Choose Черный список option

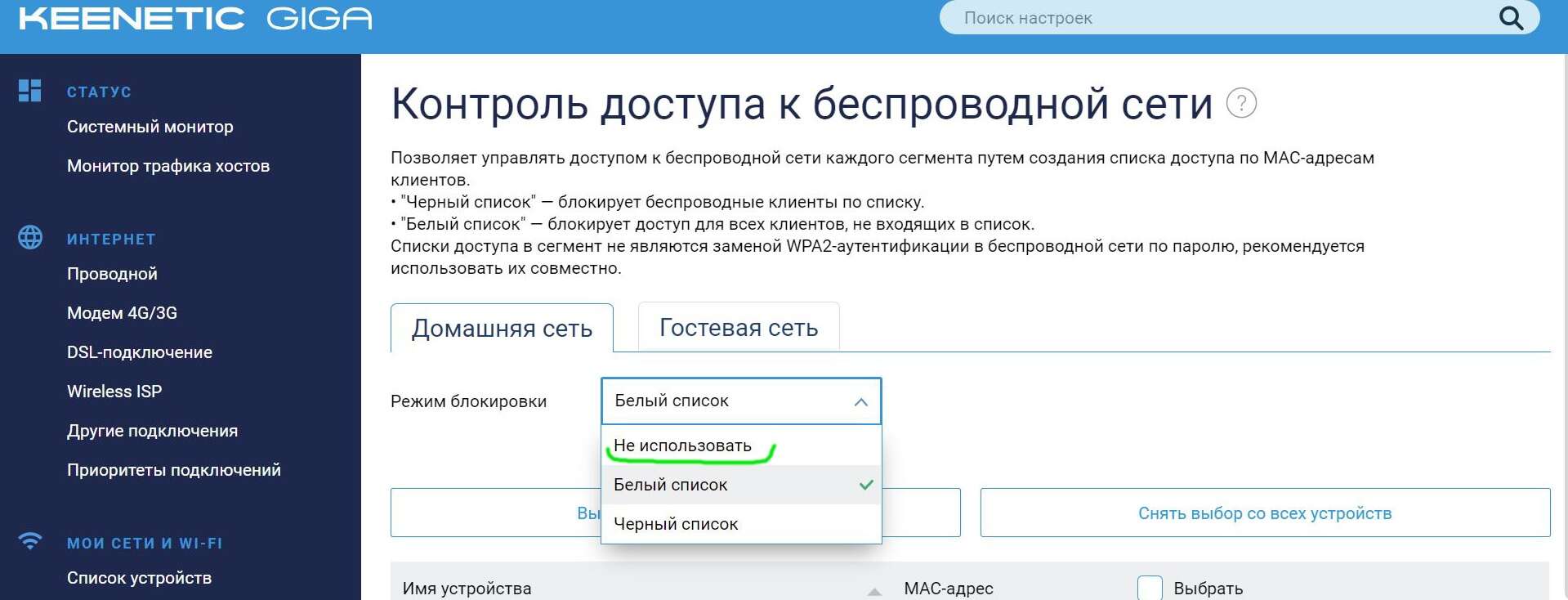point(741,524)
